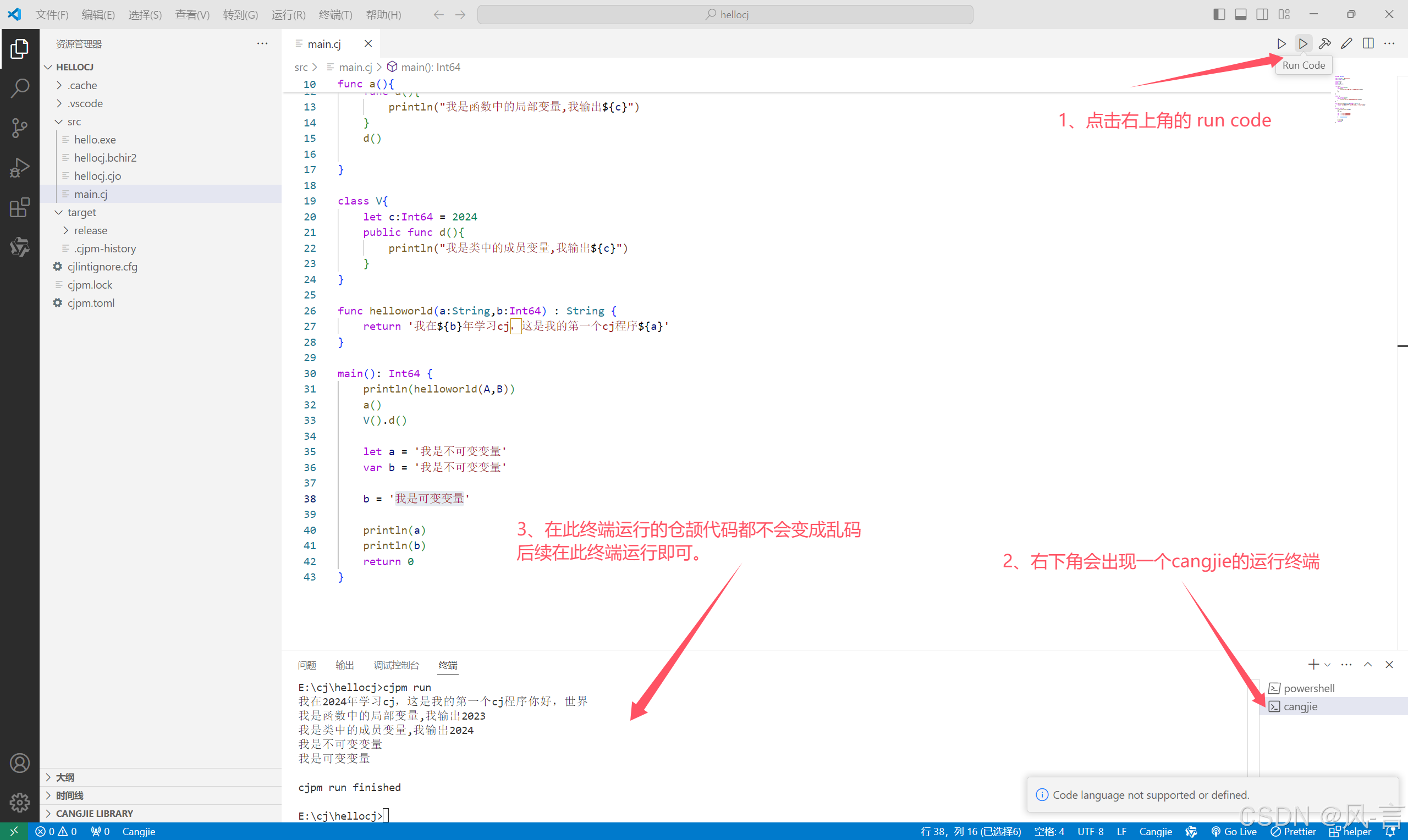Select the powershell terminal entry
Viewport: 1408px width, 840px height.
(x=1308, y=688)
